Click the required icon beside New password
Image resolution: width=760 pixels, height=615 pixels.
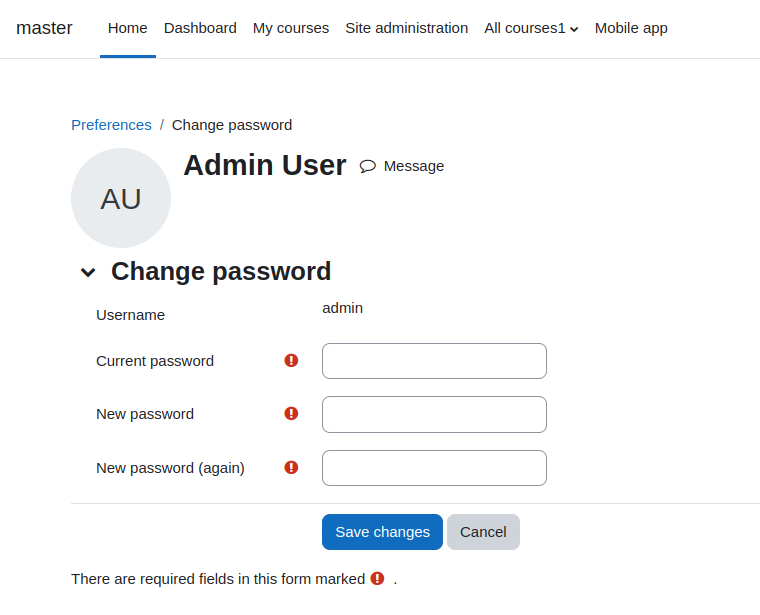click(x=291, y=413)
